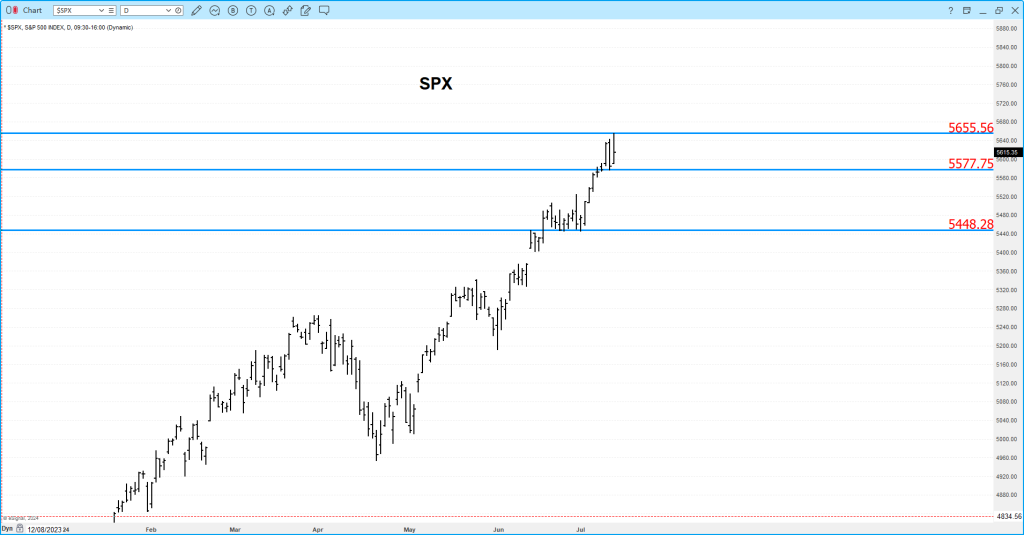The image size is (1024, 535).
Task: Click the Feb label on time axis
Action: click(151, 530)
